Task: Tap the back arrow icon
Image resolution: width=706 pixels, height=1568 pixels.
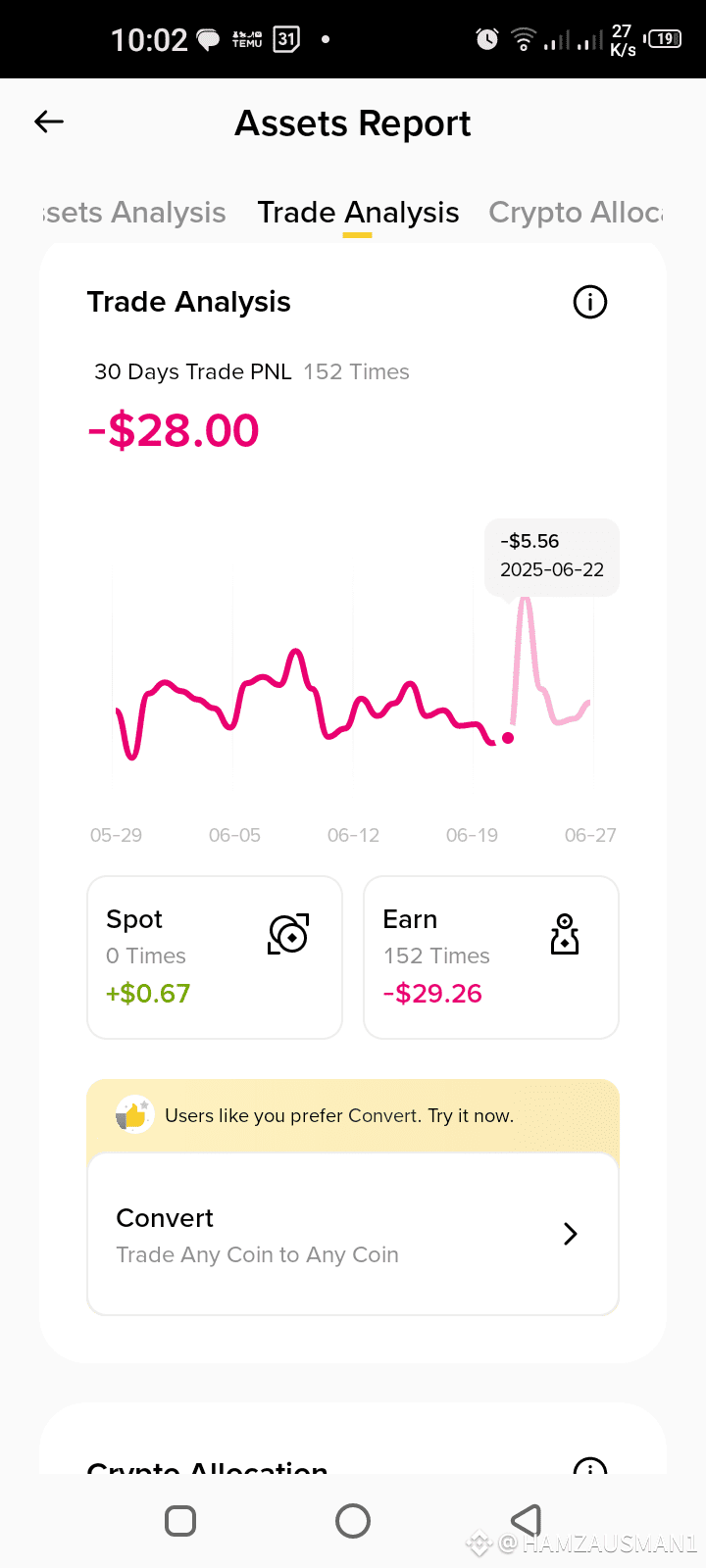Action: pyautogui.click(x=49, y=122)
